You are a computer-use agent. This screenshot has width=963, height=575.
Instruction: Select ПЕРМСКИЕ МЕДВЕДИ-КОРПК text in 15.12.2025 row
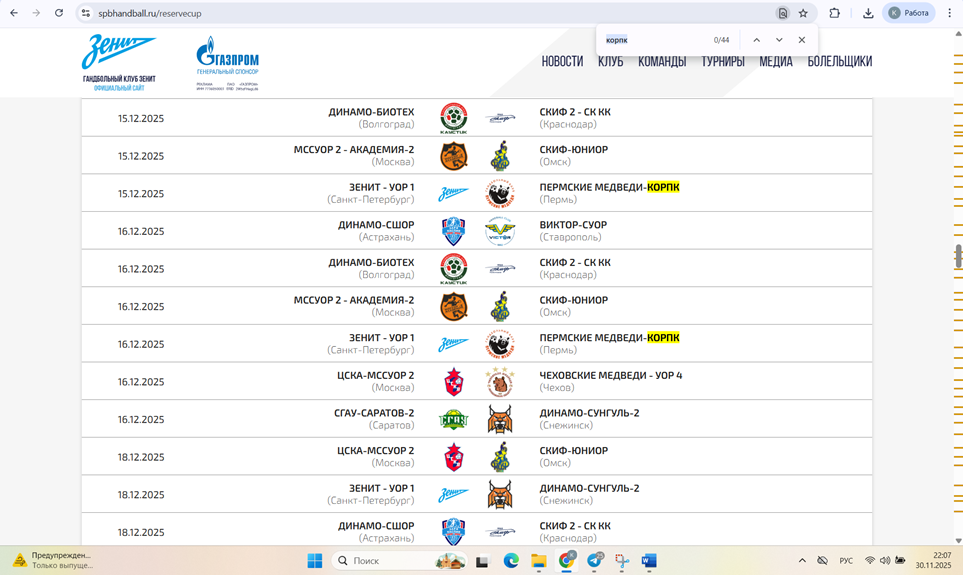609,187
